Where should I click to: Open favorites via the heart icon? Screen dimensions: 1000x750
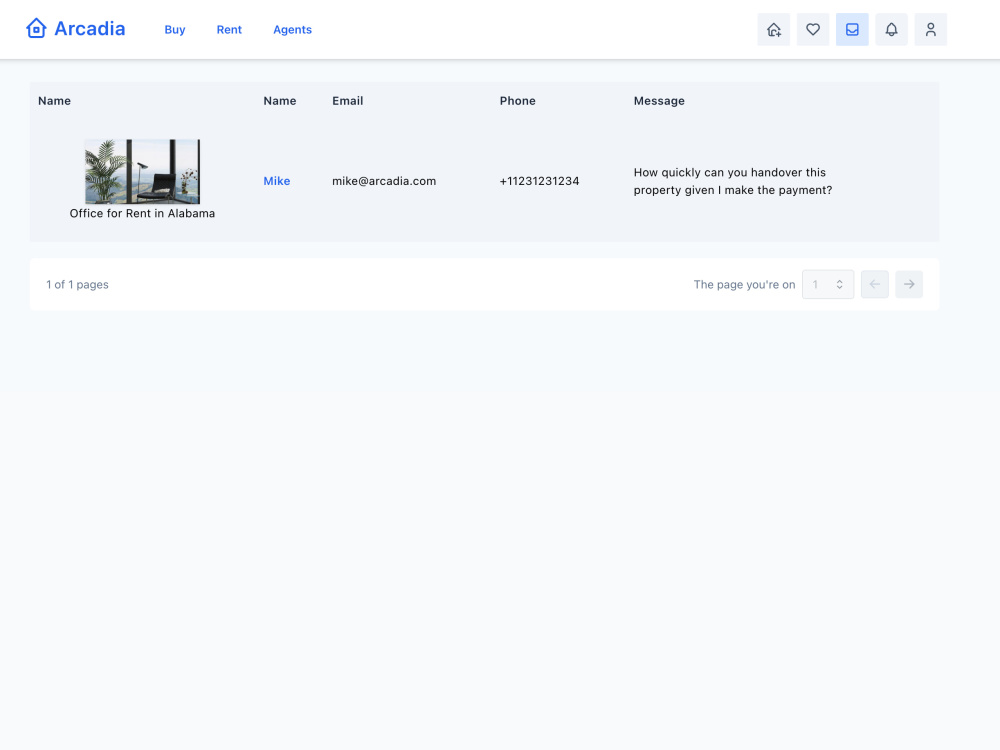click(813, 29)
